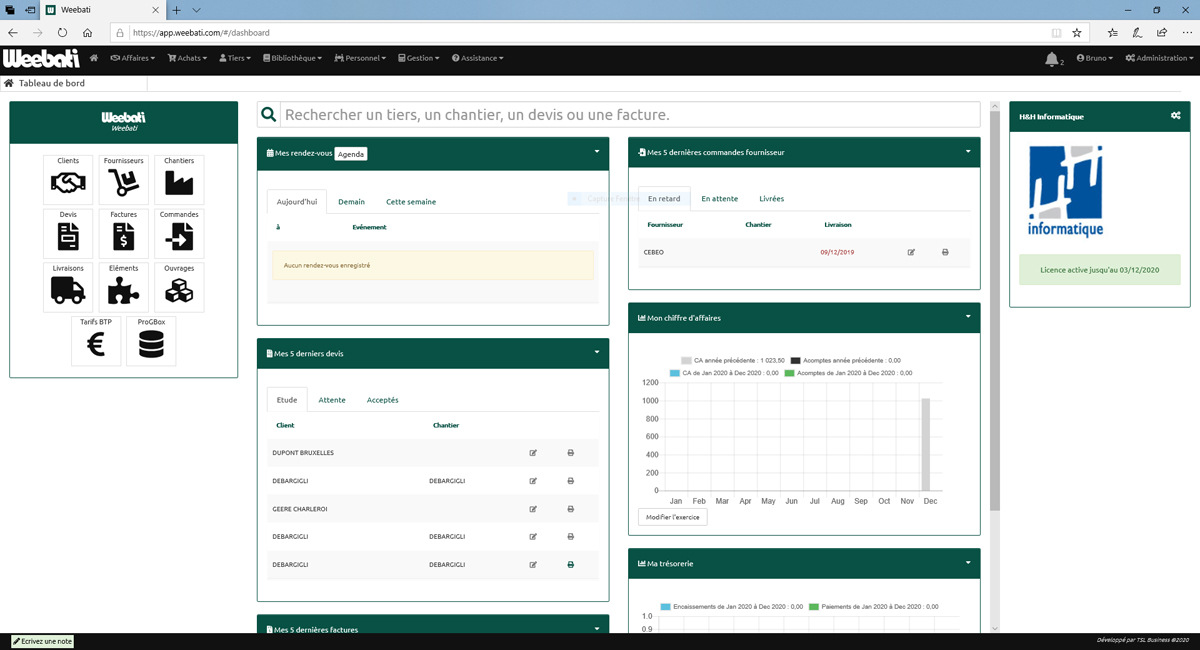Screen dimensions: 1200x650
Task: Click the notifications bell icon
Action: (1051, 59)
